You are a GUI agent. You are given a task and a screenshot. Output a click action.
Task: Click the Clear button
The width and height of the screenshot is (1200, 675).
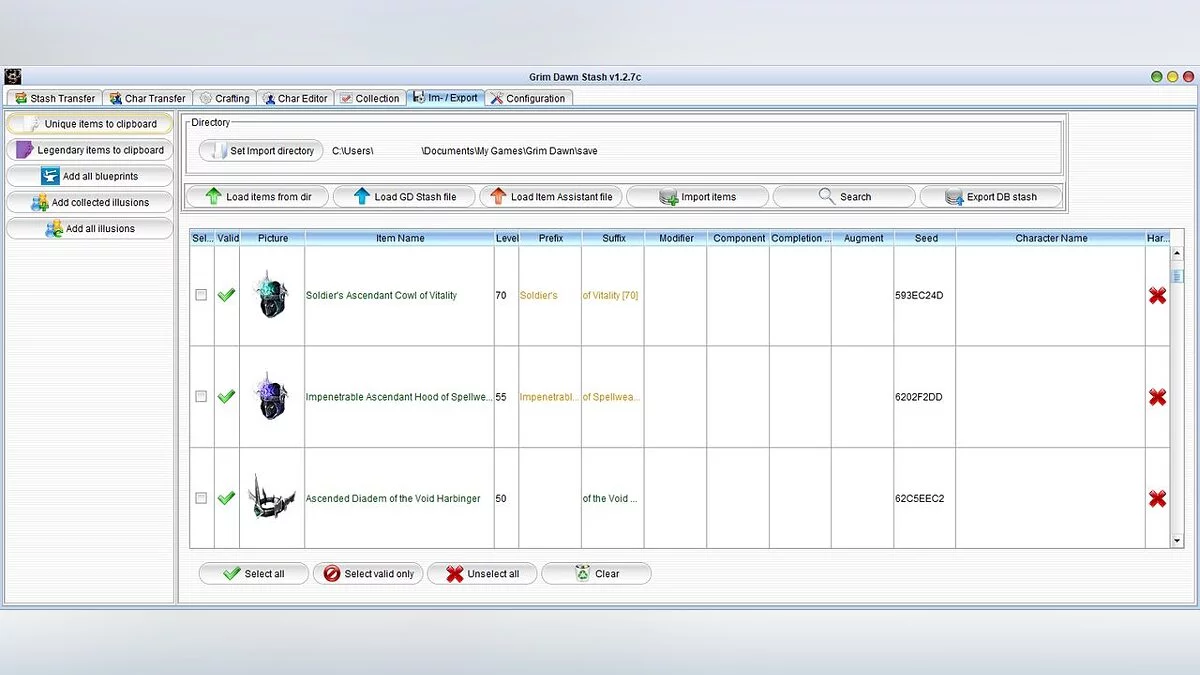[596, 574]
